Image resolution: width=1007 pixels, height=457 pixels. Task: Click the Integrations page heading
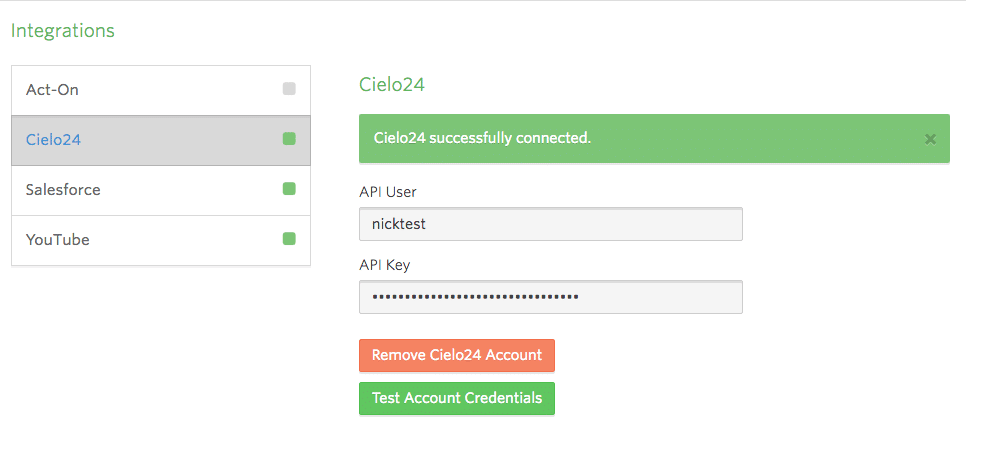[63, 30]
